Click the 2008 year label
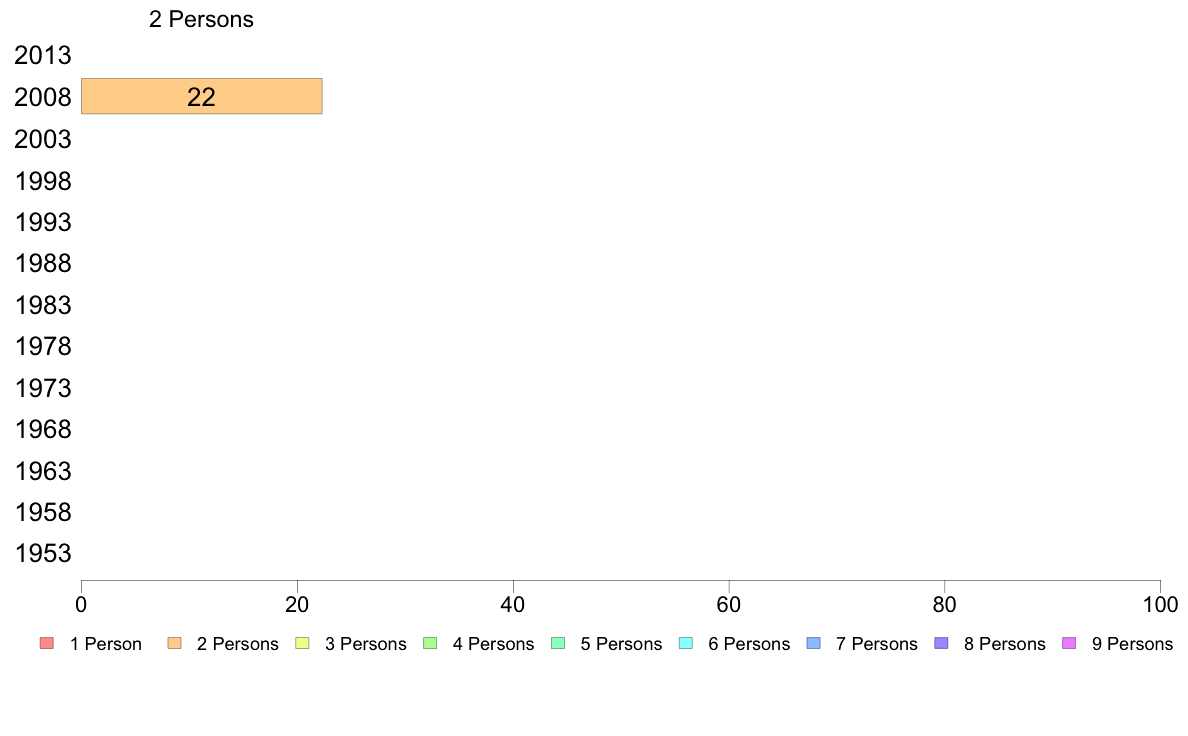Viewport: 1188px width, 736px height. click(43, 97)
